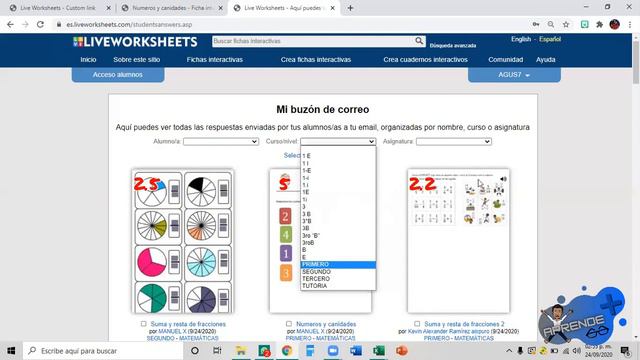The height and width of the screenshot is (360, 640).
Task: Open Task View in taskbar
Action: [217, 351]
